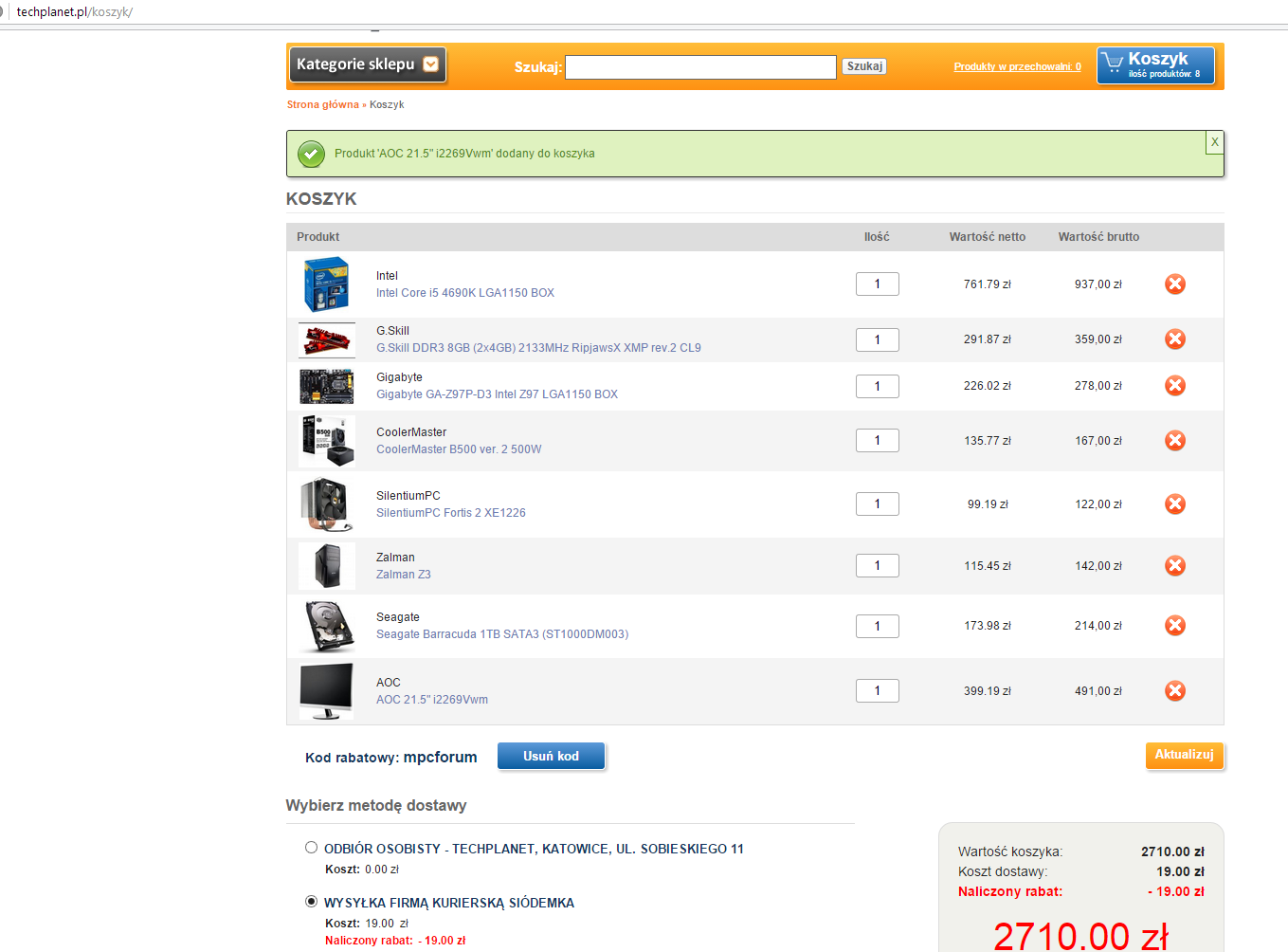Click the green success checkmark icon
The height and width of the screenshot is (952, 1288).
pos(311,154)
